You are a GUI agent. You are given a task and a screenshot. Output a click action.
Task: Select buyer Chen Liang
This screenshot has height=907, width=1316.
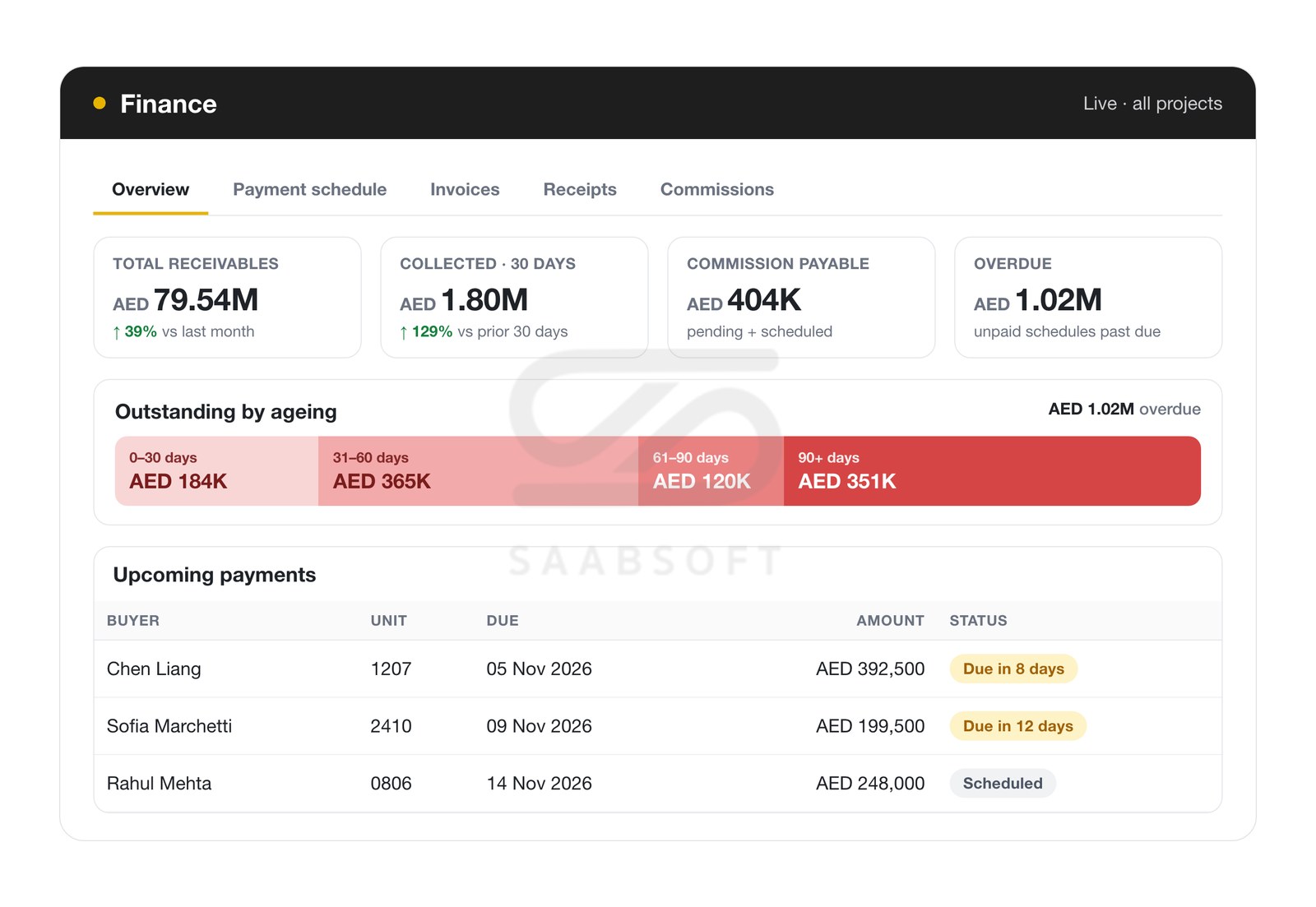154,669
